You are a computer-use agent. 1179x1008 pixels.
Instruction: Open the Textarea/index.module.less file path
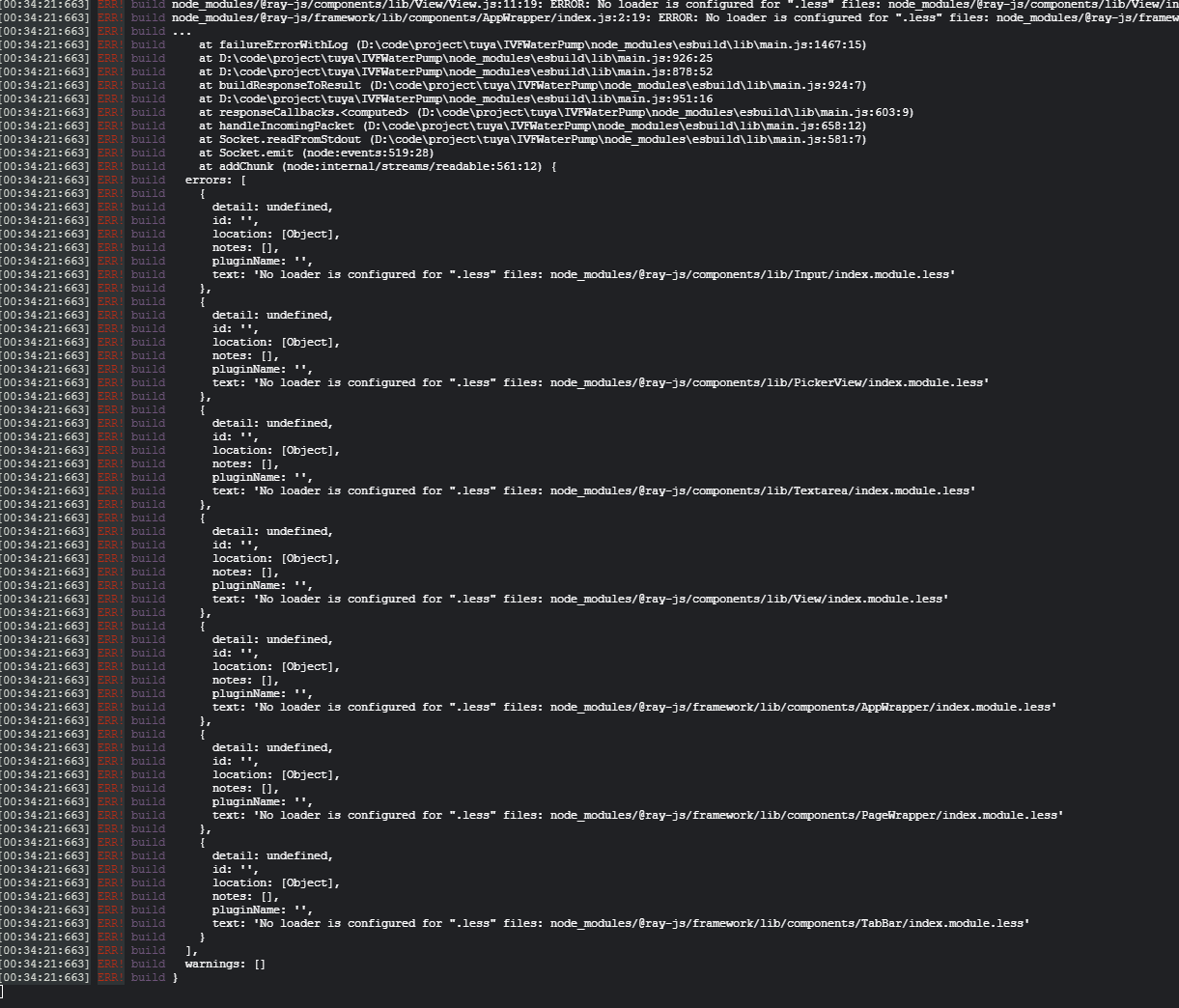click(x=762, y=490)
